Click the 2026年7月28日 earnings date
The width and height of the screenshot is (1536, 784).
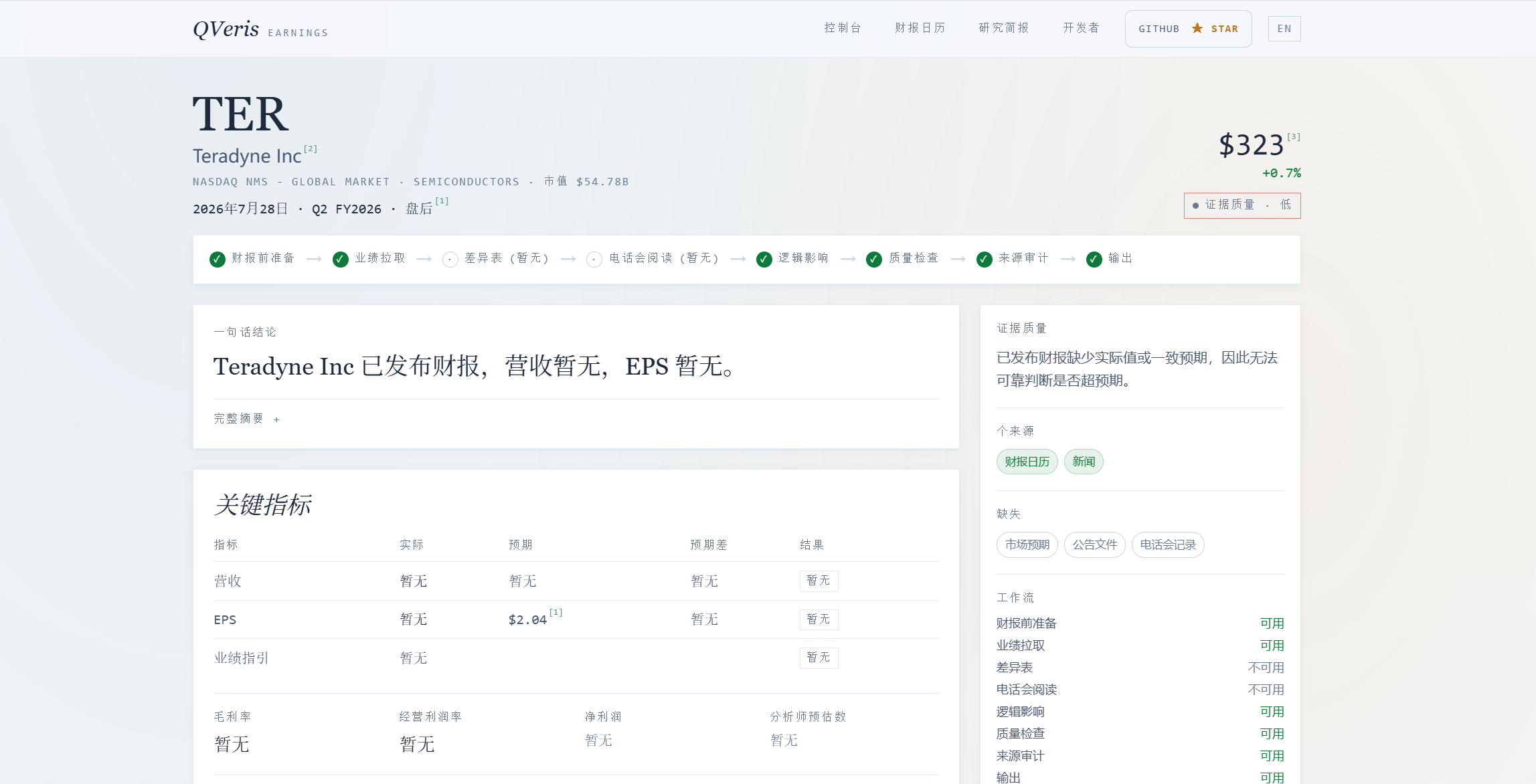click(240, 209)
